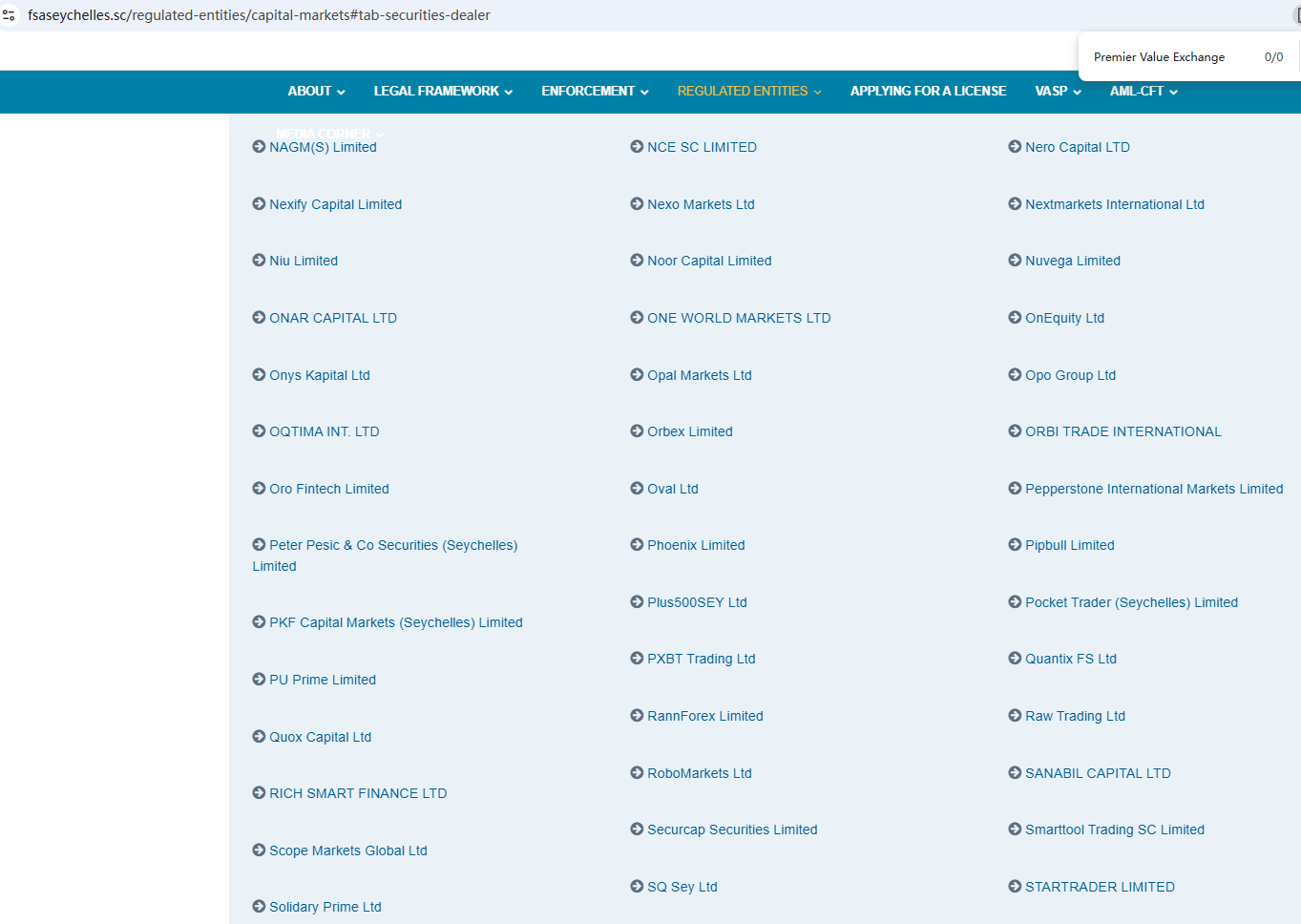Open the Pepperstone International Markets Limited link
Viewport: 1301px width, 924px height.
1154,489
